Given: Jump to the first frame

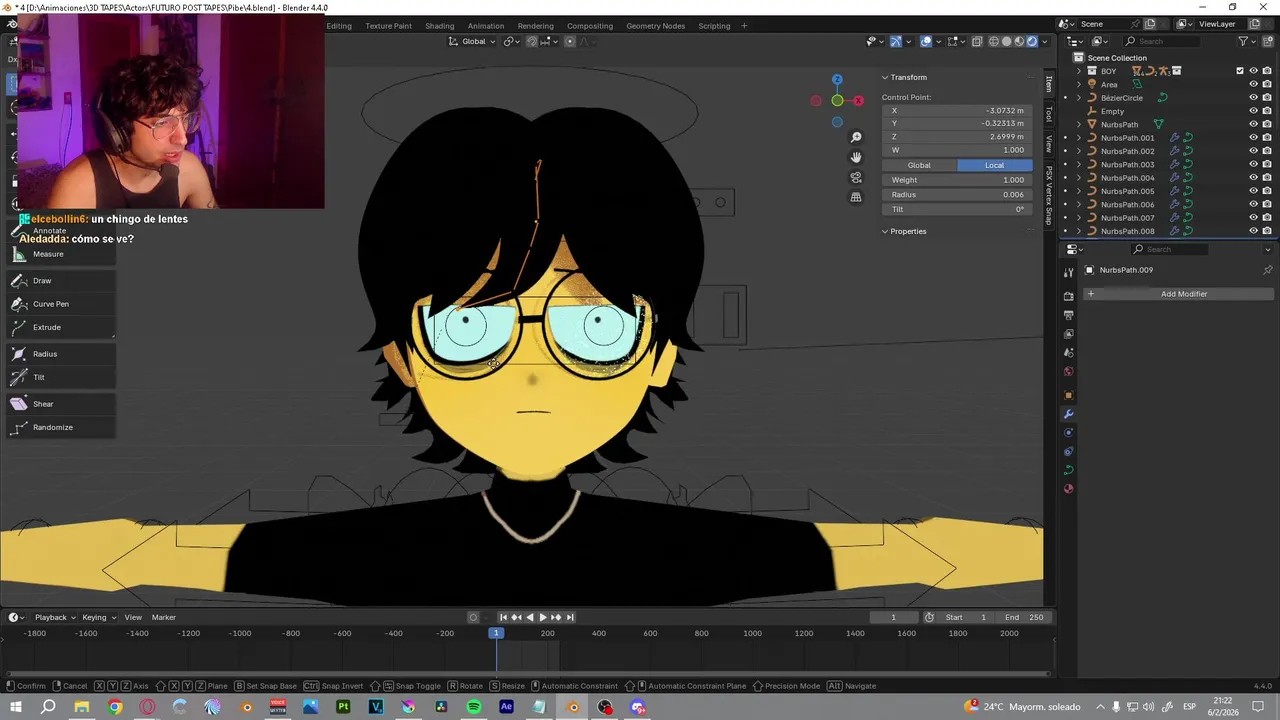Looking at the screenshot, I should pyautogui.click(x=503, y=617).
